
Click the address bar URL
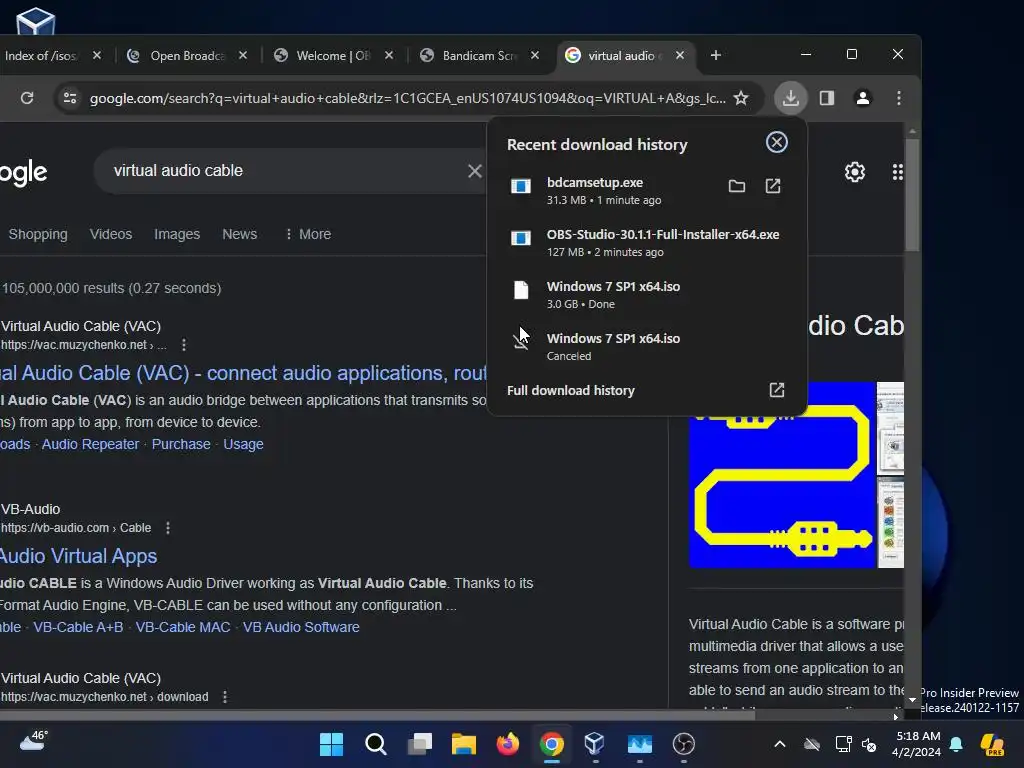click(x=408, y=98)
